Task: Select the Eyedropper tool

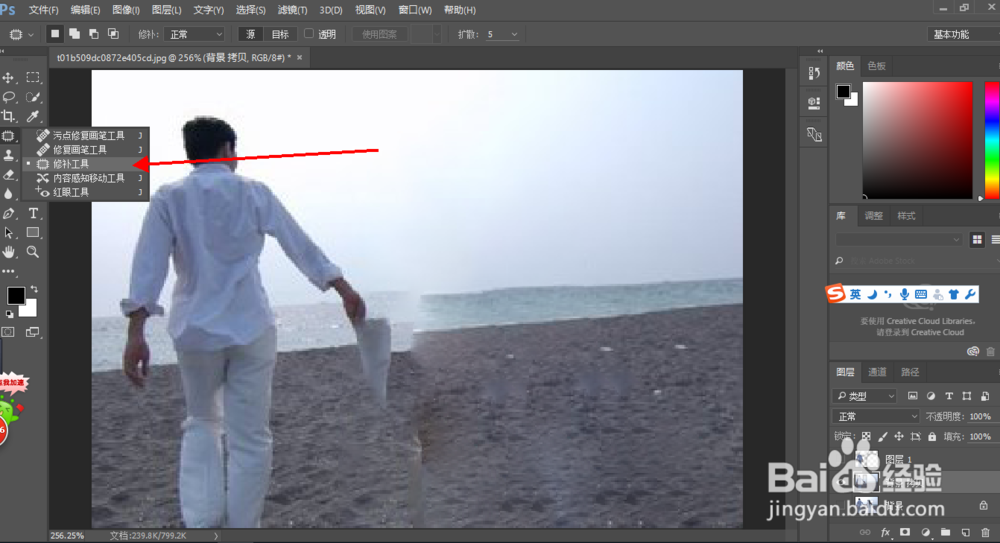Action: (33, 116)
